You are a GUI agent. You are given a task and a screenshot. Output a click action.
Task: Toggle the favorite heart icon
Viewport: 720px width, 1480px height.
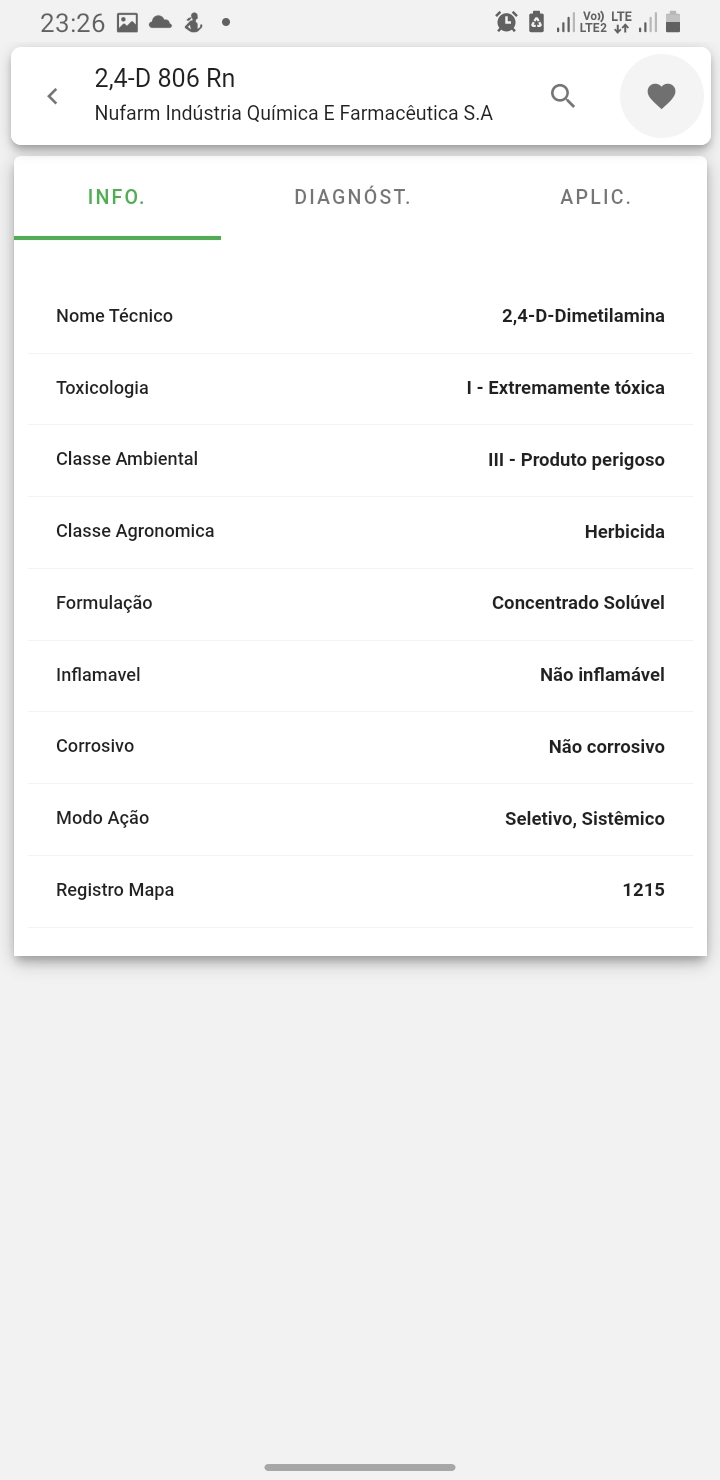(x=661, y=96)
